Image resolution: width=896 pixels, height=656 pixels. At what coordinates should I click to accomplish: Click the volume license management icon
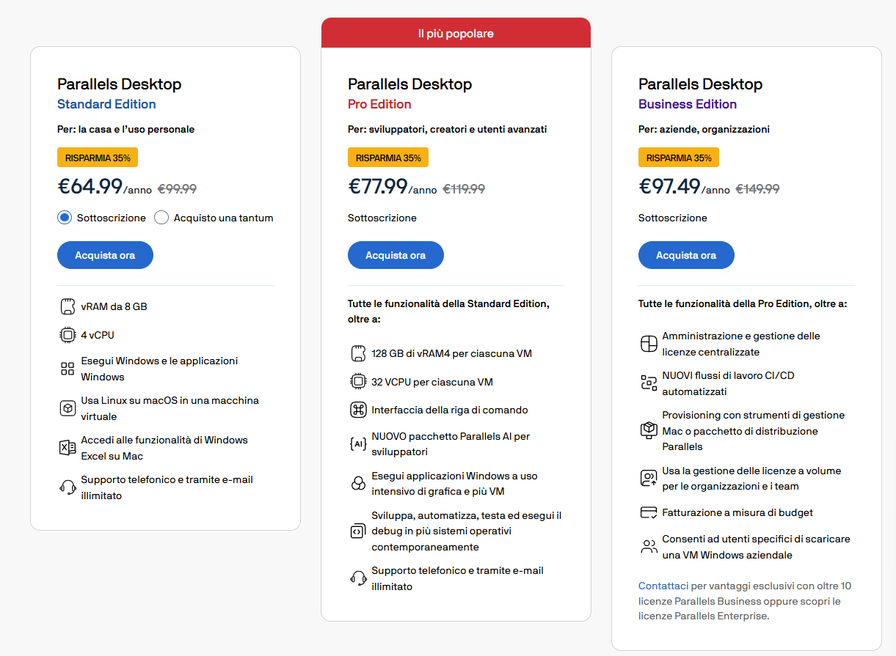[x=648, y=479]
